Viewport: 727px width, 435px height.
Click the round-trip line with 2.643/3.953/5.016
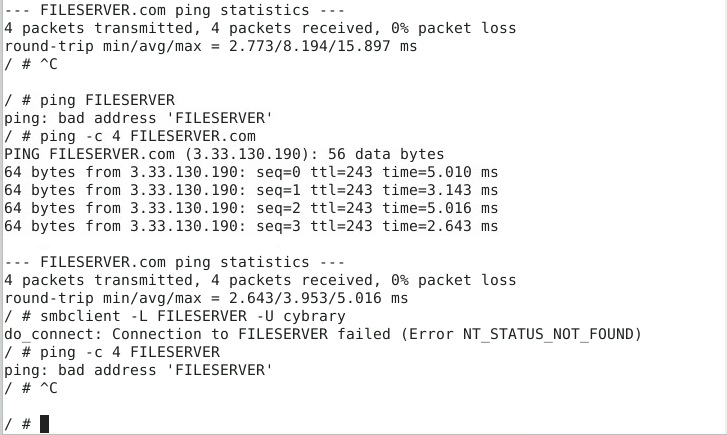click(206, 298)
